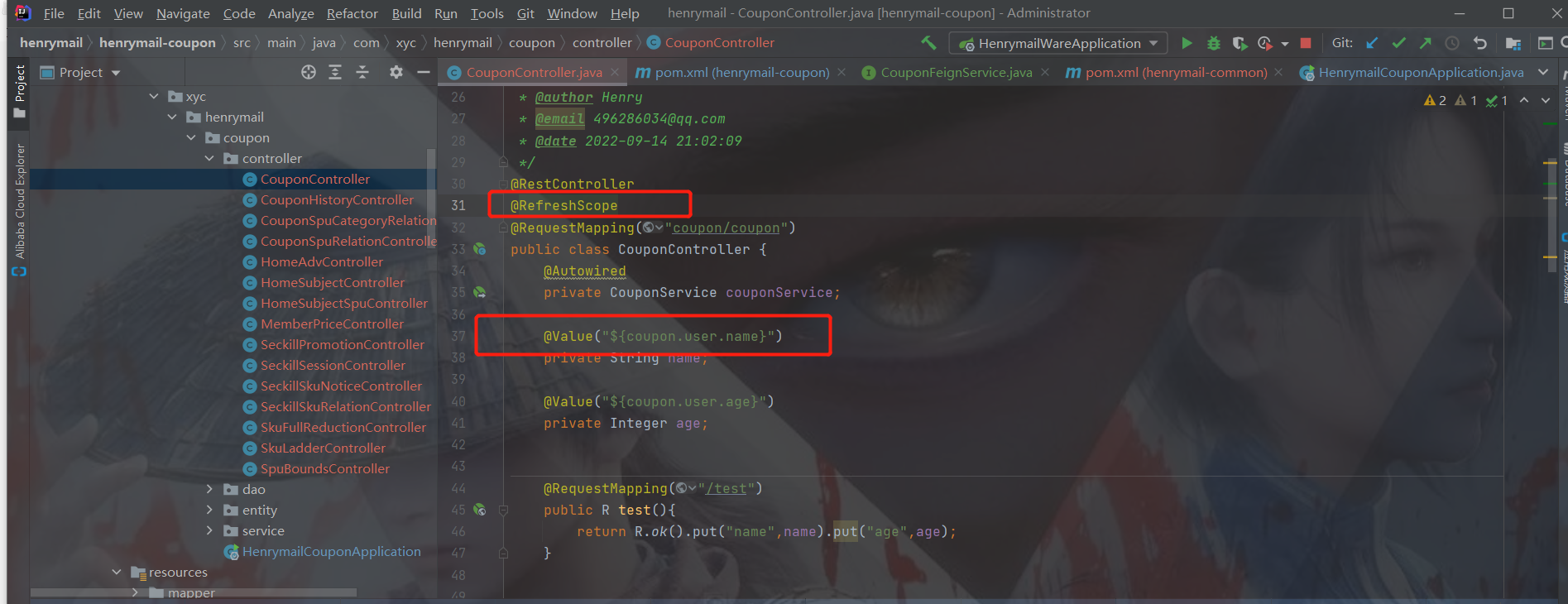Screen dimensions: 1568x604
Task: Push commits with Git green arrow
Action: 1425,43
